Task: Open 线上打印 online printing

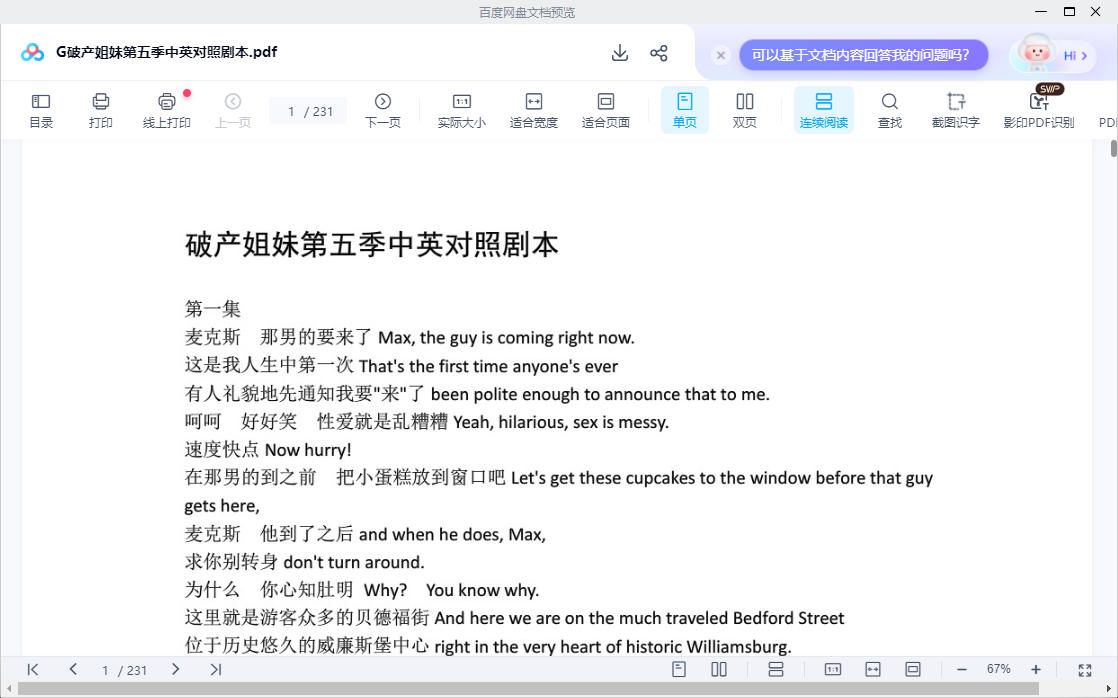Action: point(166,110)
